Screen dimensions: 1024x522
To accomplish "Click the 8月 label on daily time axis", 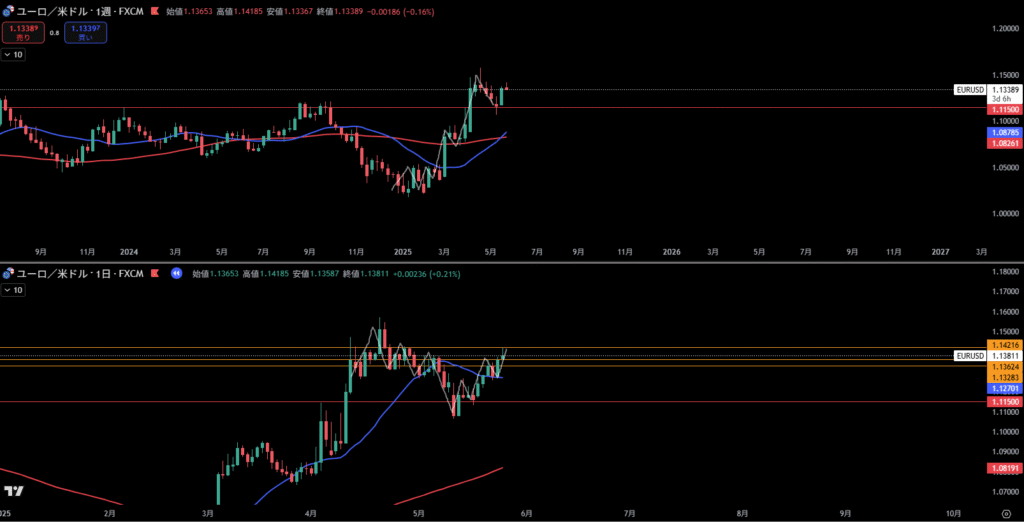I will tap(742, 514).
